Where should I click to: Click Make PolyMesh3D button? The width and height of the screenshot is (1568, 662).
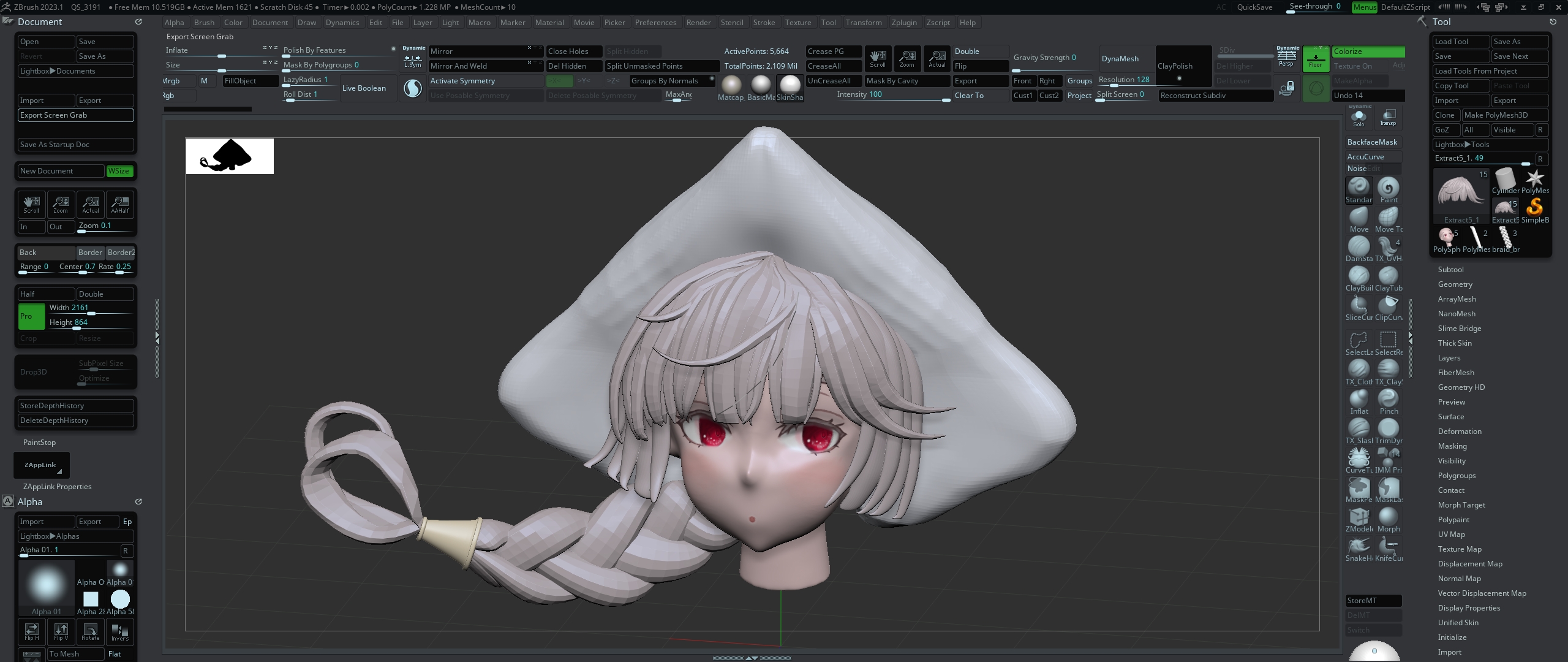click(x=1505, y=115)
